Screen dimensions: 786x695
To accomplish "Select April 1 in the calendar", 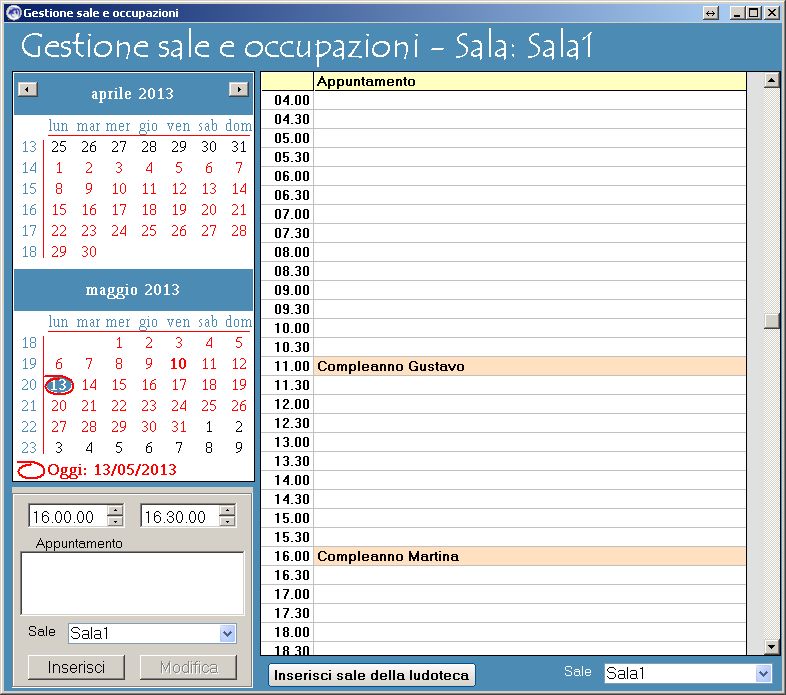I will pos(59,168).
